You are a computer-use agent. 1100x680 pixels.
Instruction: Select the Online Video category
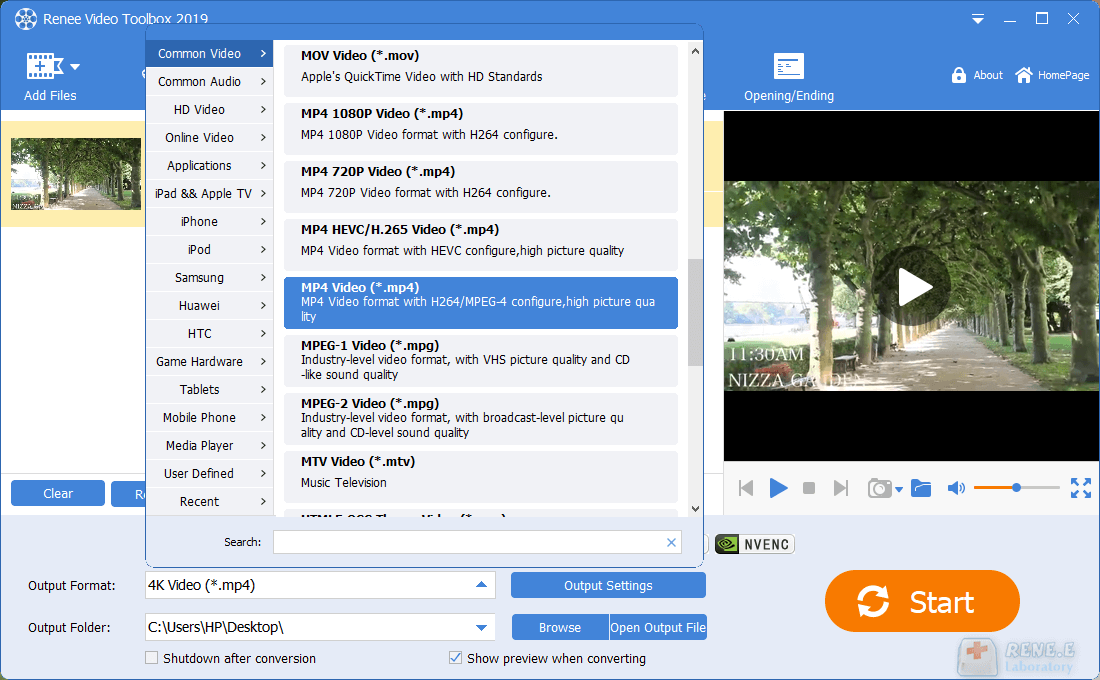pos(210,138)
